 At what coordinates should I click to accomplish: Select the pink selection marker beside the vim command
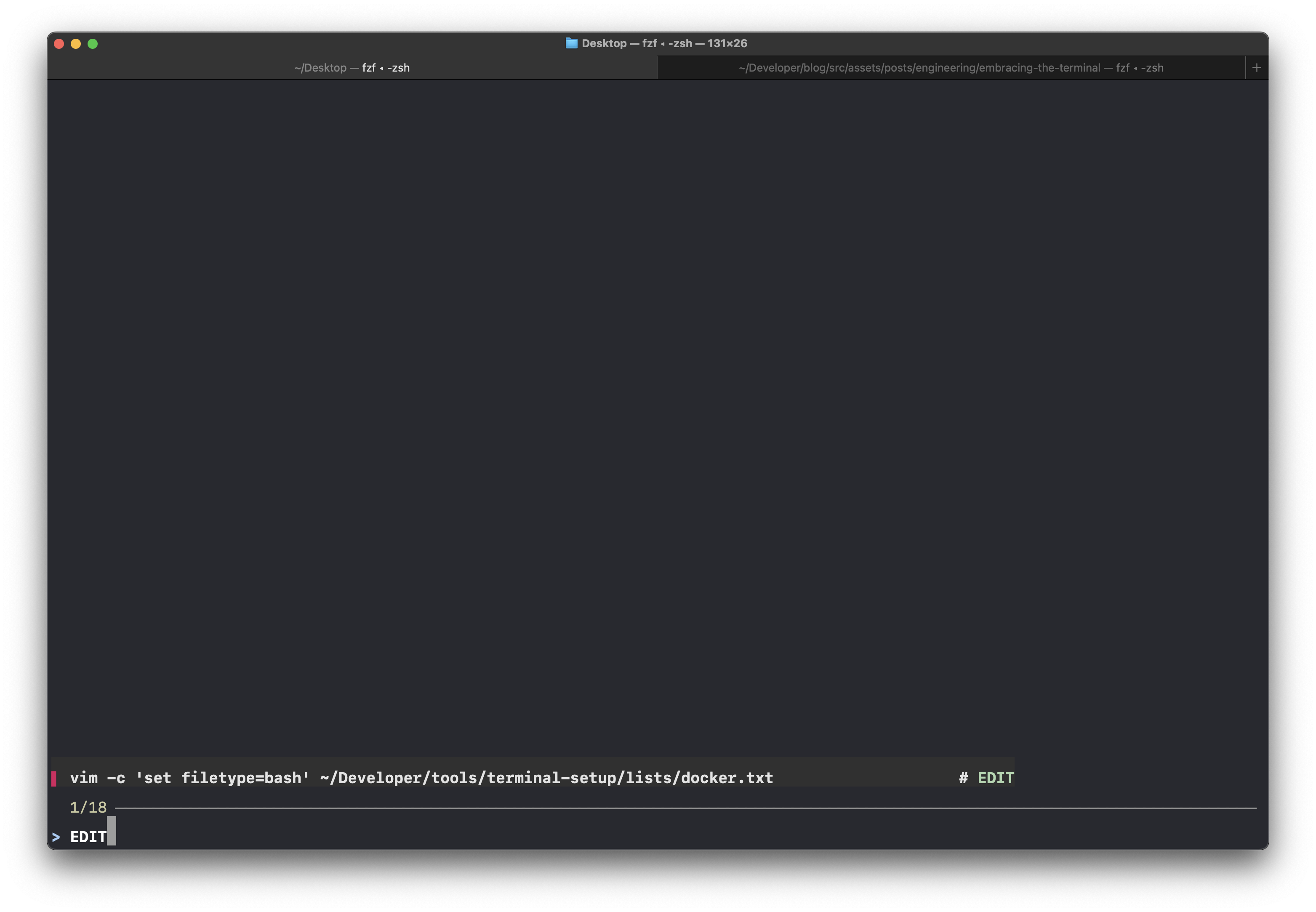[x=54, y=778]
